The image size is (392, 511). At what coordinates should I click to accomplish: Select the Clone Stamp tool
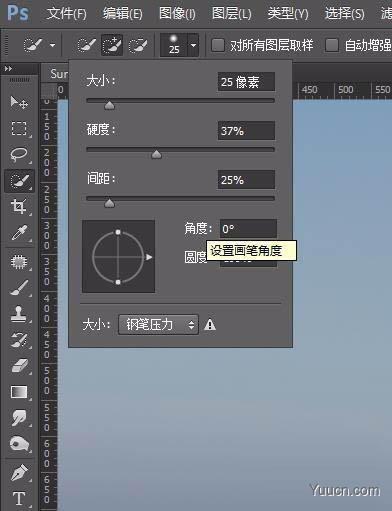pyautogui.click(x=19, y=314)
